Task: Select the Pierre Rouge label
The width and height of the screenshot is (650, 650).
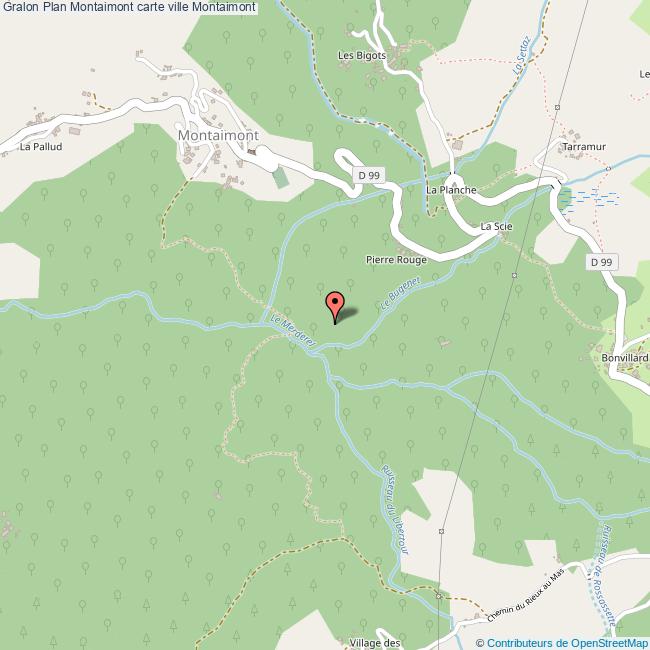Action: (396, 260)
